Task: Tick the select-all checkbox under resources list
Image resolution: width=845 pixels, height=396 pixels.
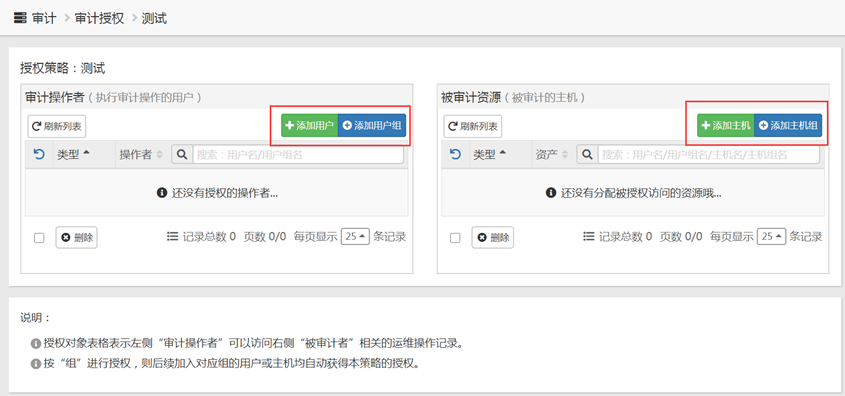Action: click(455, 238)
